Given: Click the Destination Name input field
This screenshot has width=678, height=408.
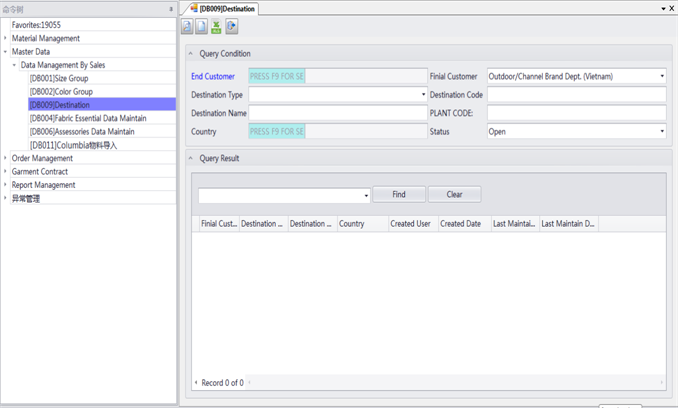Looking at the screenshot, I should 337,113.
